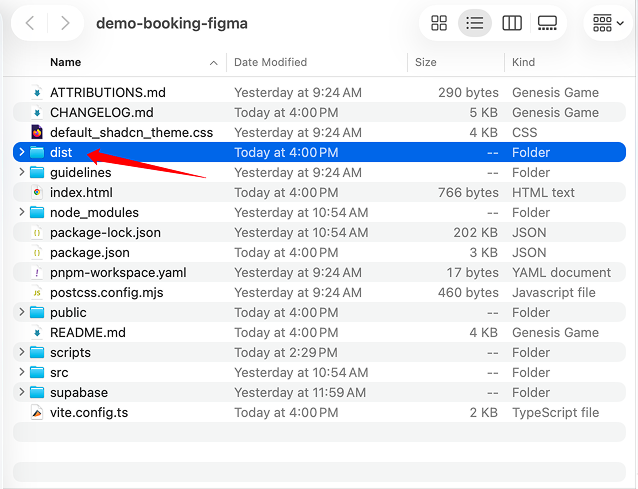Switch to gallery view
The width and height of the screenshot is (638, 489).
coord(547,23)
